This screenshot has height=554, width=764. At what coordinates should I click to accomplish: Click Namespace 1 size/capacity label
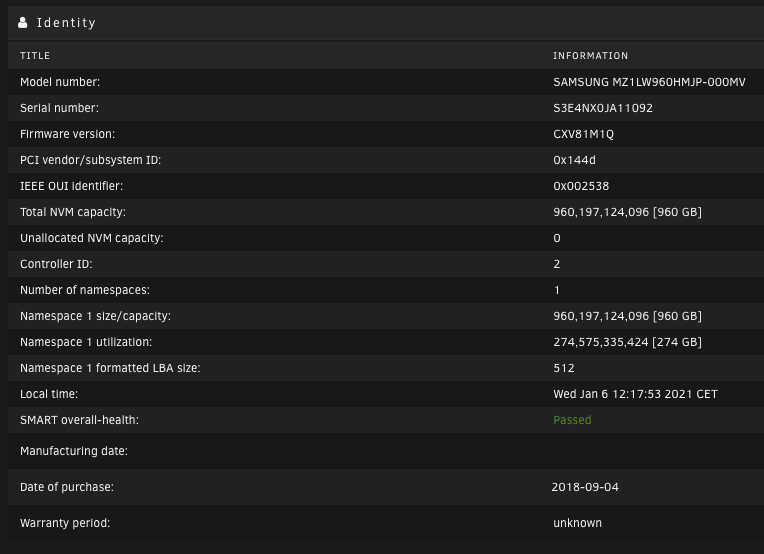(x=96, y=316)
